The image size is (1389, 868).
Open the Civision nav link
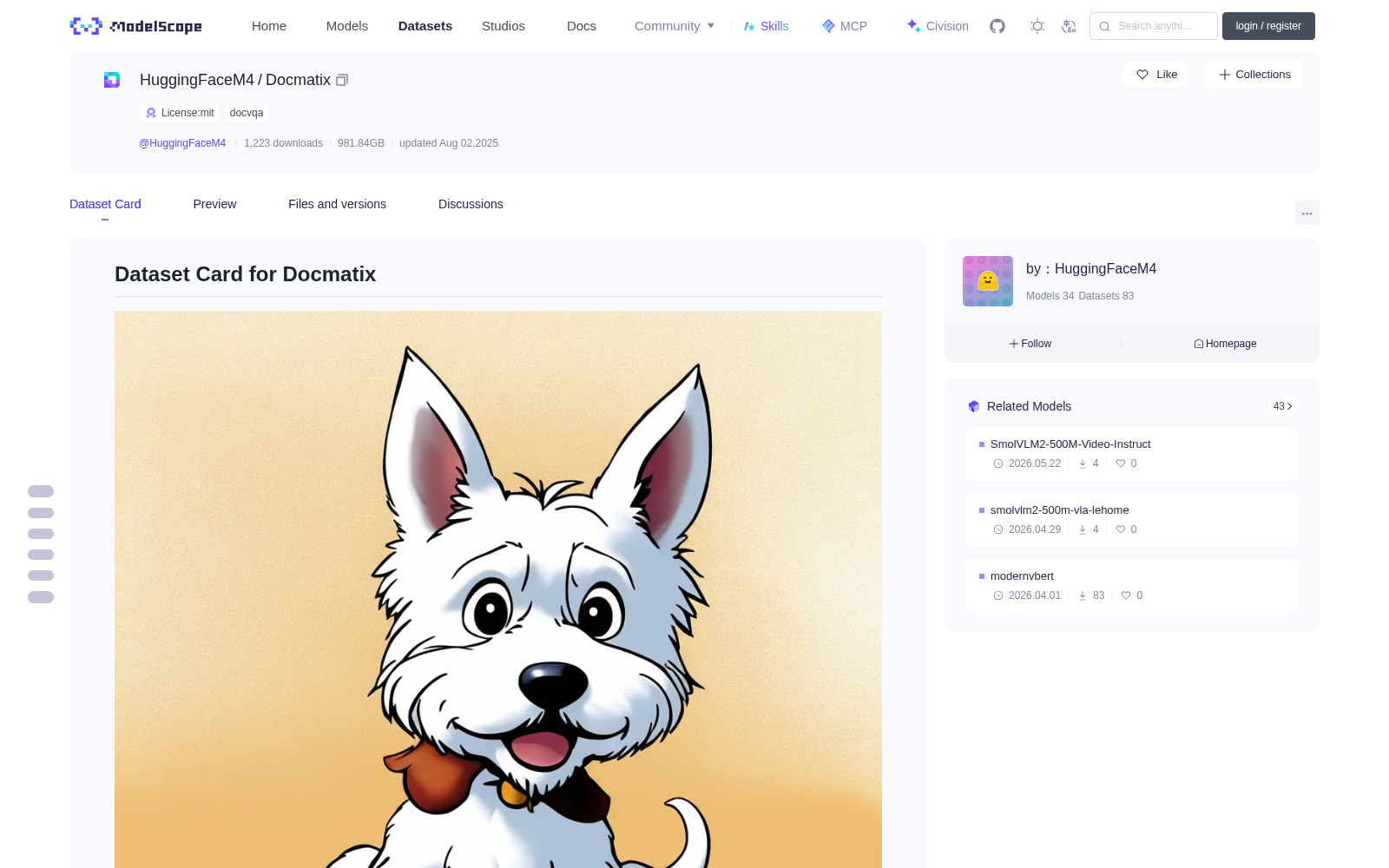pyautogui.click(x=938, y=26)
